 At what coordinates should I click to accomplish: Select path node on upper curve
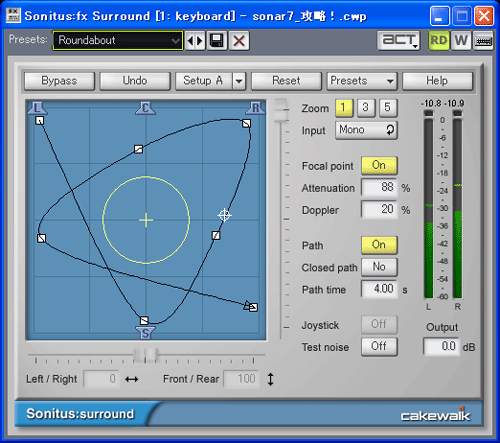(x=138, y=149)
